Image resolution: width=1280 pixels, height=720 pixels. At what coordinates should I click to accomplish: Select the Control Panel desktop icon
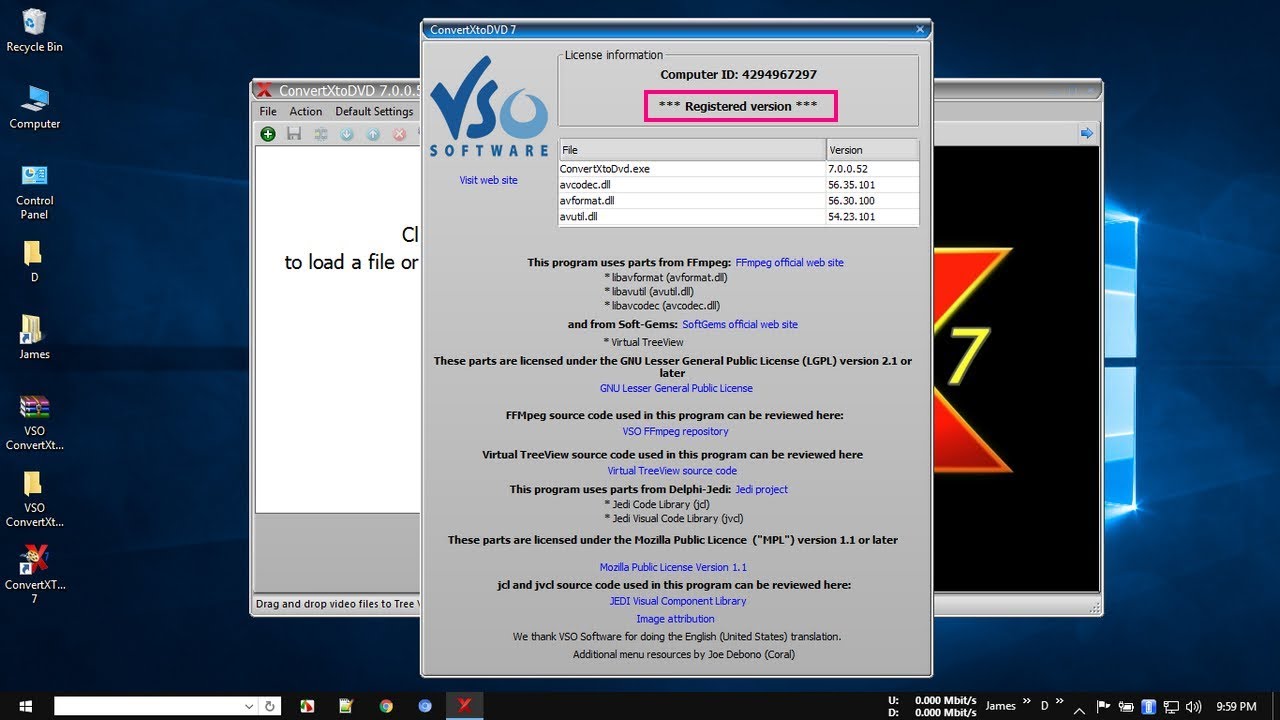[34, 191]
